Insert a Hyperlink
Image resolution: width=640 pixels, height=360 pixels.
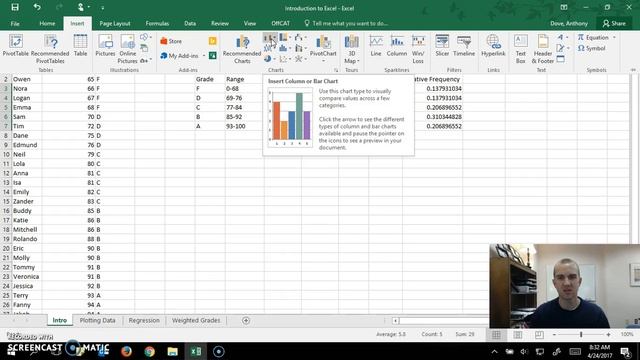pos(493,46)
